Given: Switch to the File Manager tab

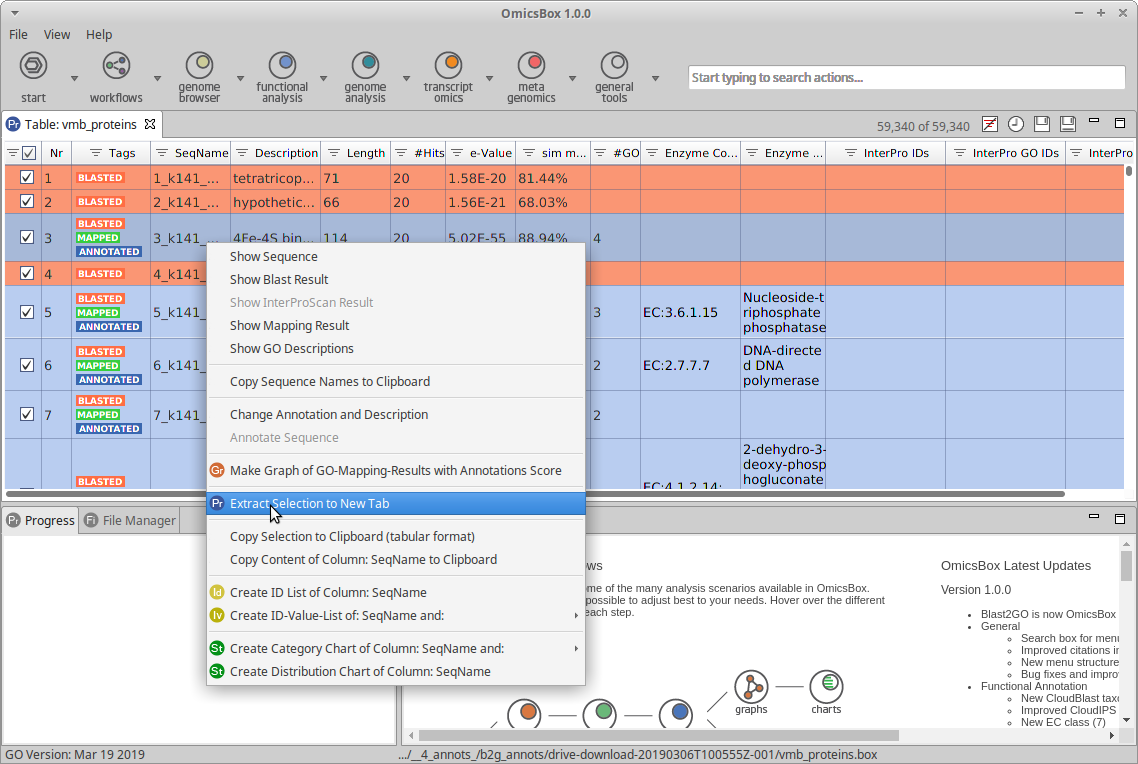Looking at the screenshot, I should (x=138, y=520).
